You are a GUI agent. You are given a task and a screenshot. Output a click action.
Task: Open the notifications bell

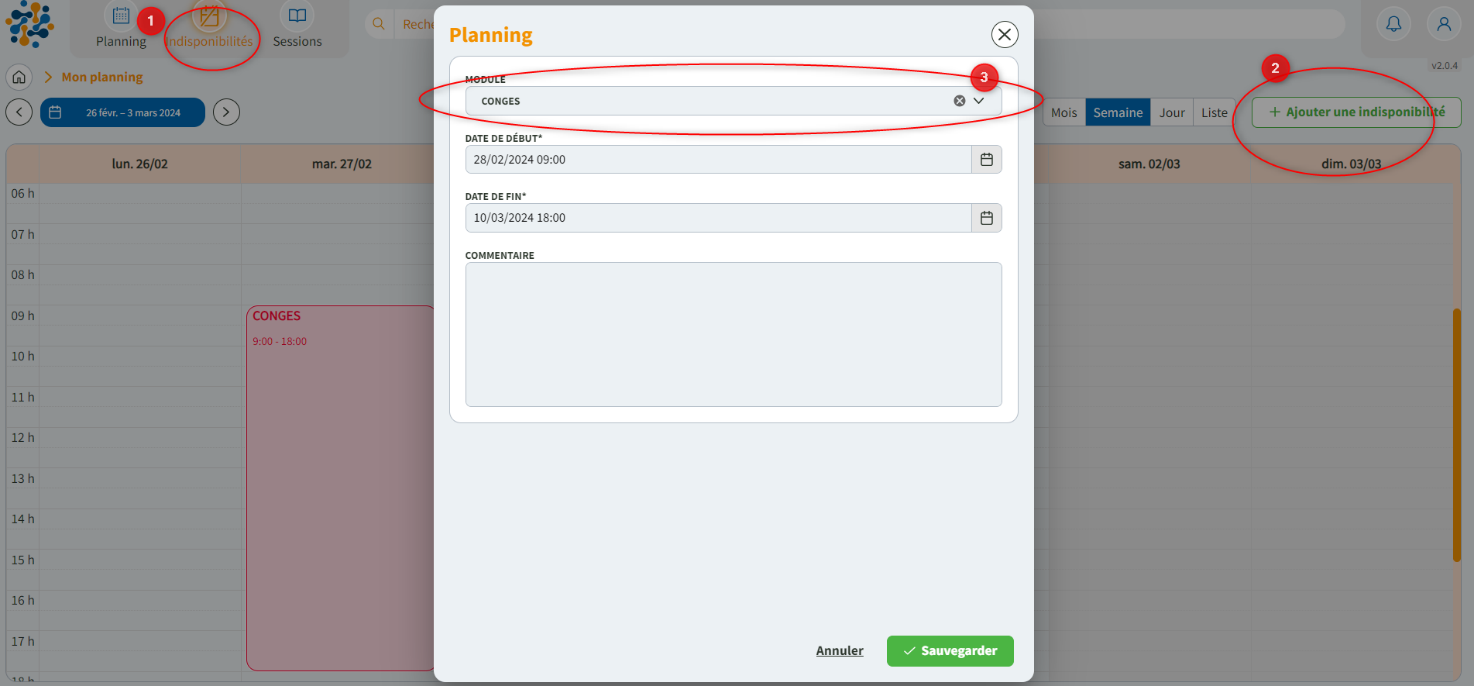point(1393,24)
